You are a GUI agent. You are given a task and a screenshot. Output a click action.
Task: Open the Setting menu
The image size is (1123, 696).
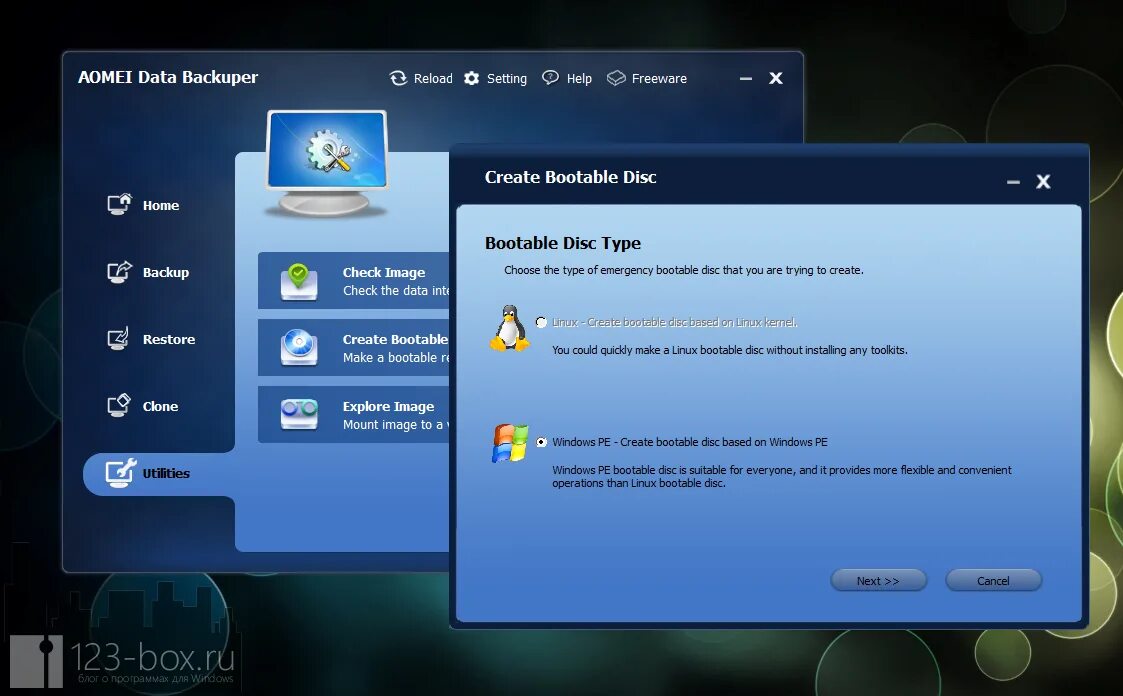[495, 78]
